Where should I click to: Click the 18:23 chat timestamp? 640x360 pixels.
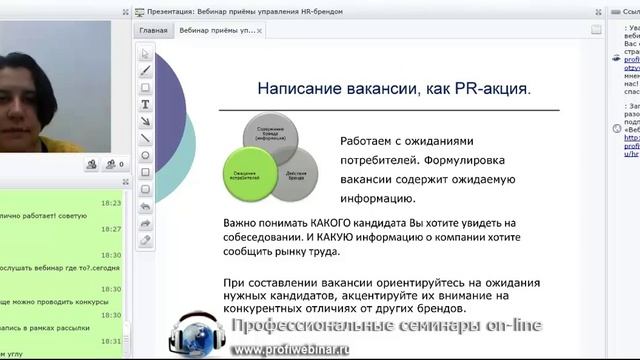pyautogui.click(x=111, y=203)
